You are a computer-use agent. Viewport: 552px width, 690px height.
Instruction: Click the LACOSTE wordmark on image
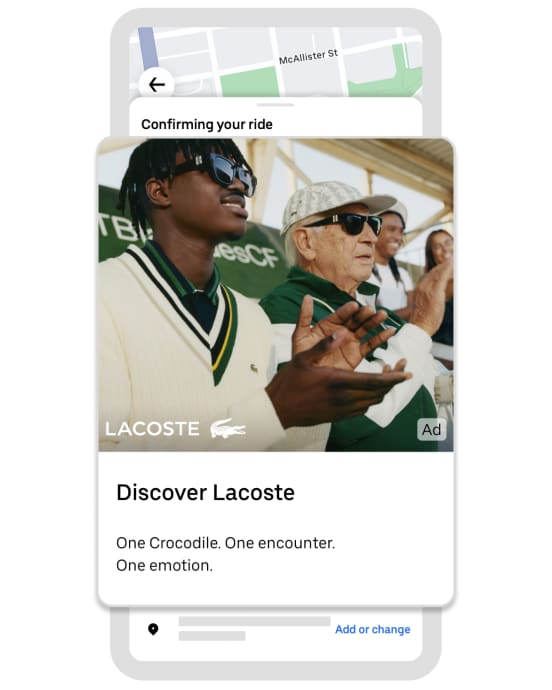coord(152,429)
